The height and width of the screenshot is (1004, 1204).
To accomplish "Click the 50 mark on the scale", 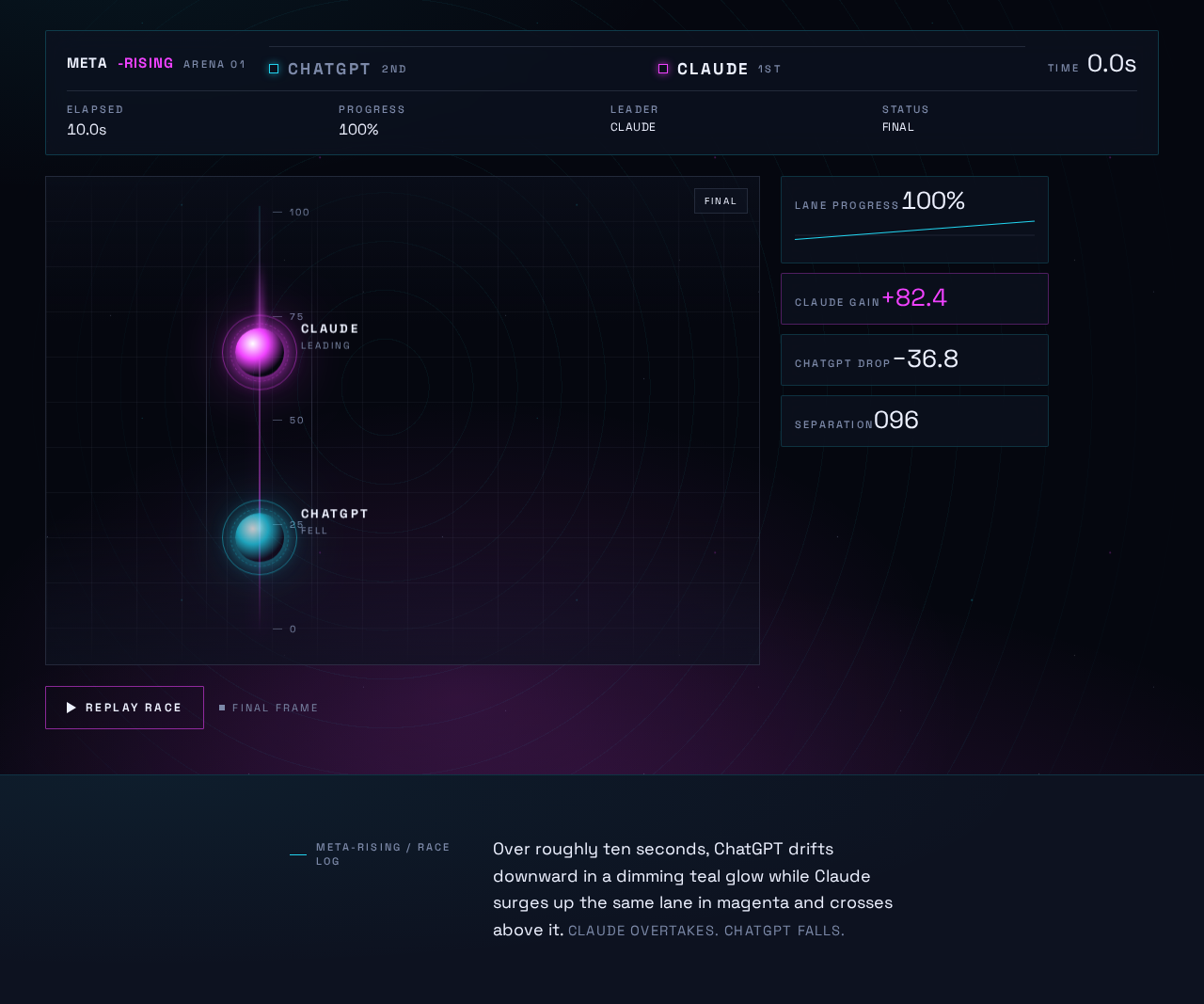I will [x=296, y=421].
